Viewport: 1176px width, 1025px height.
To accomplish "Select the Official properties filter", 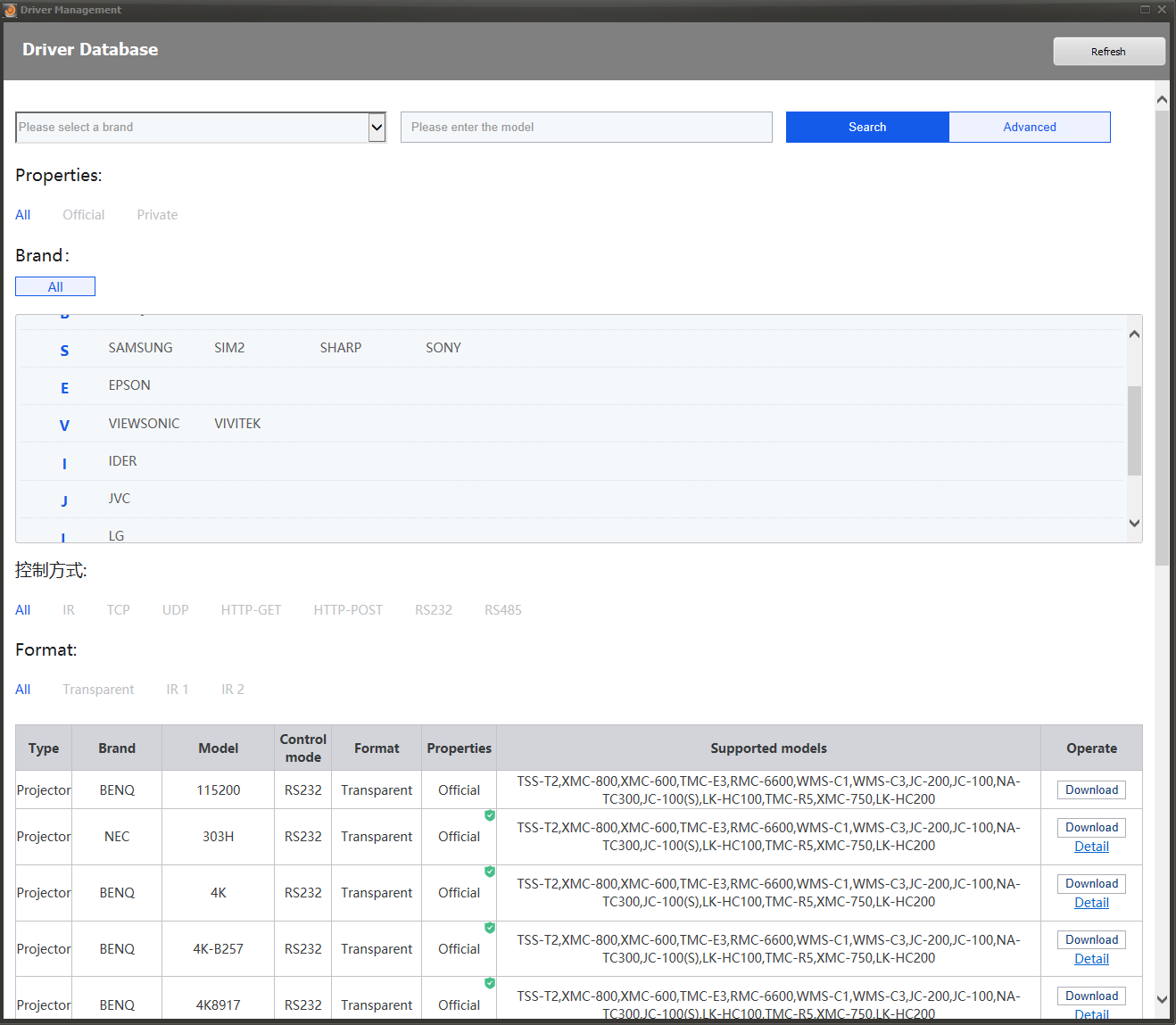I will point(83,215).
